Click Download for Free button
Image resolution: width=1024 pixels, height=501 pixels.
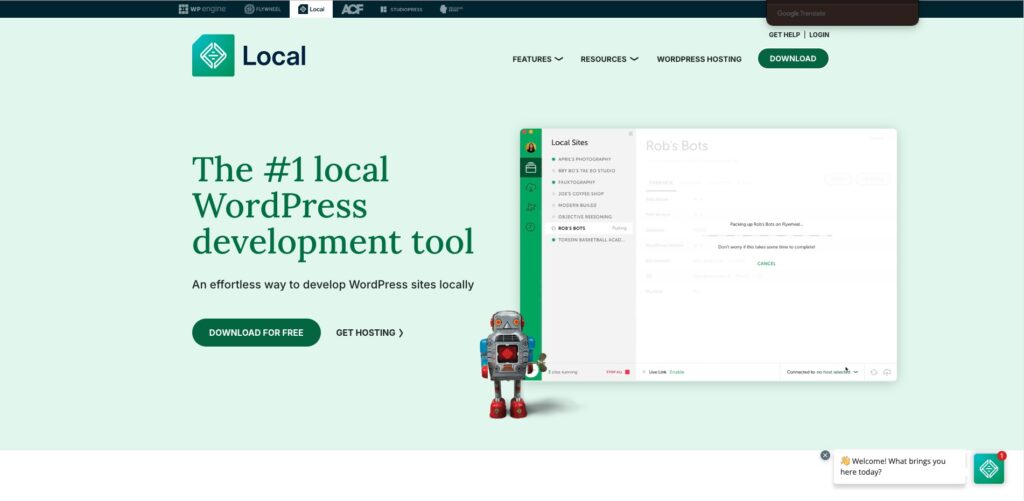tap(256, 332)
